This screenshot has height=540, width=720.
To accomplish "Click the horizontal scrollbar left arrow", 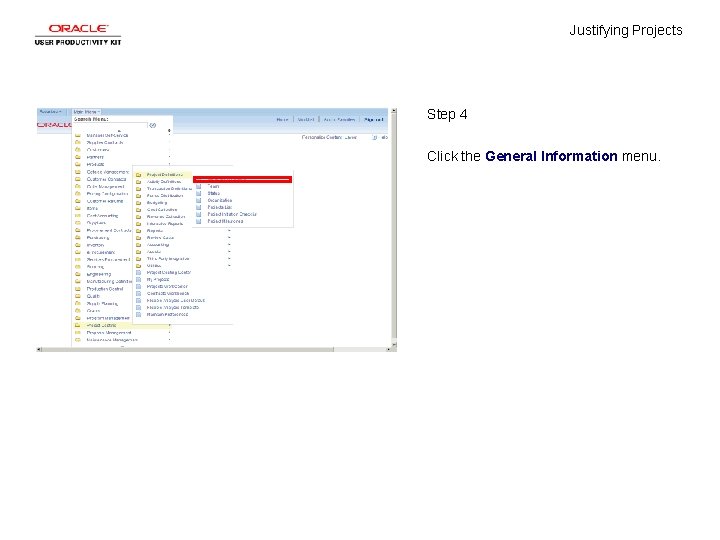I will point(39,349).
